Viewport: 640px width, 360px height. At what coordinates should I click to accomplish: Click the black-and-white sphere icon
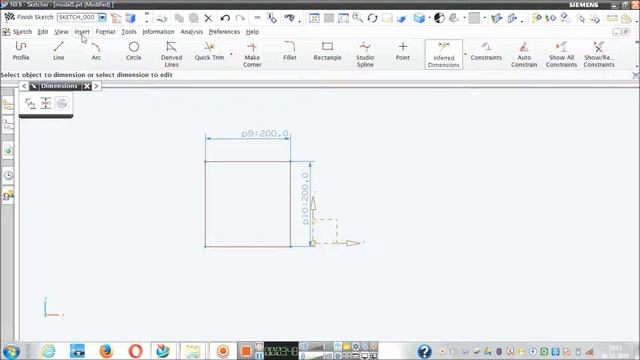coord(439,18)
